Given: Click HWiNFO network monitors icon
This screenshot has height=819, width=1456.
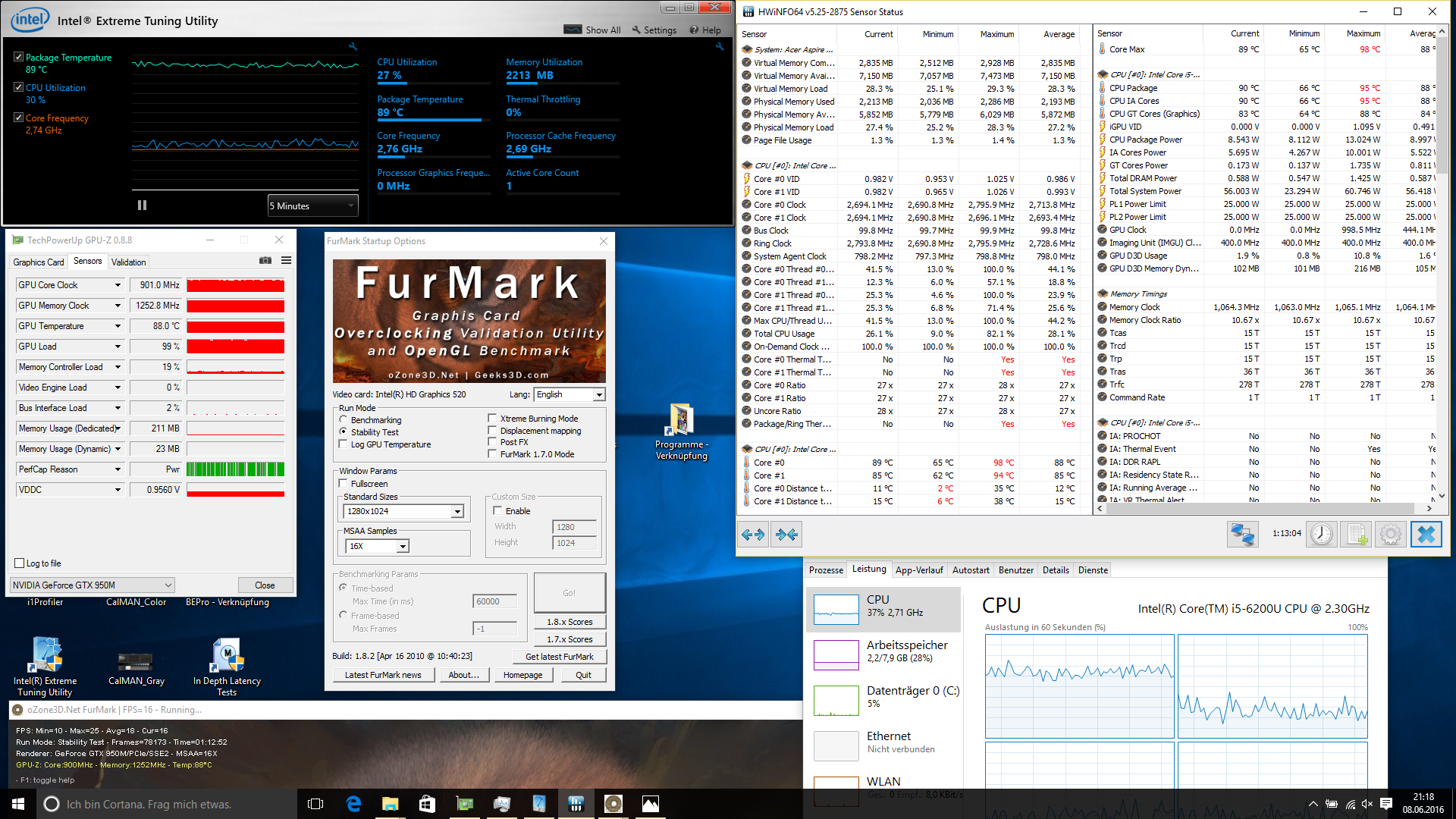Looking at the screenshot, I should (1242, 535).
